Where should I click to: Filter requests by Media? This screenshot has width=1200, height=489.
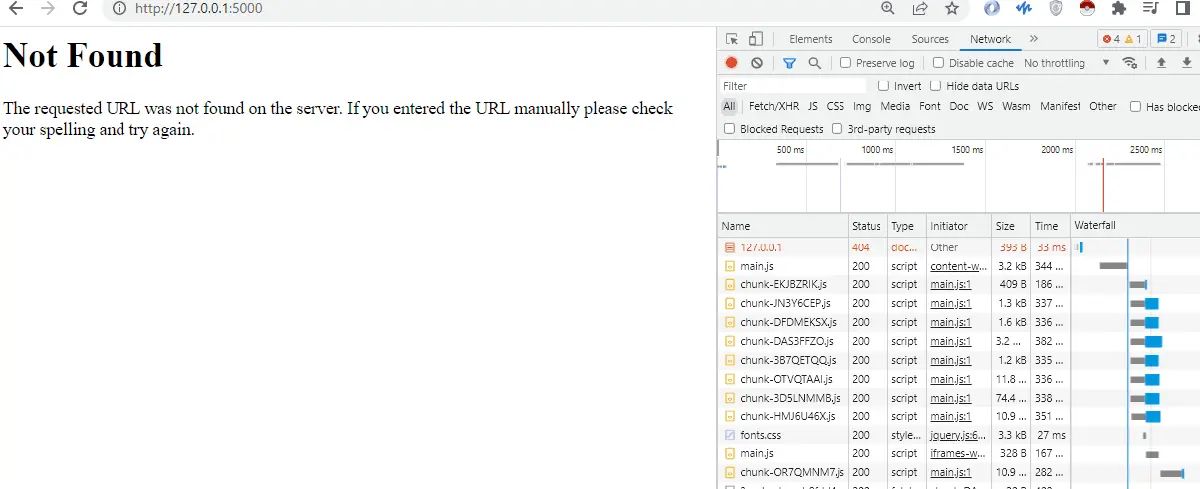click(895, 106)
